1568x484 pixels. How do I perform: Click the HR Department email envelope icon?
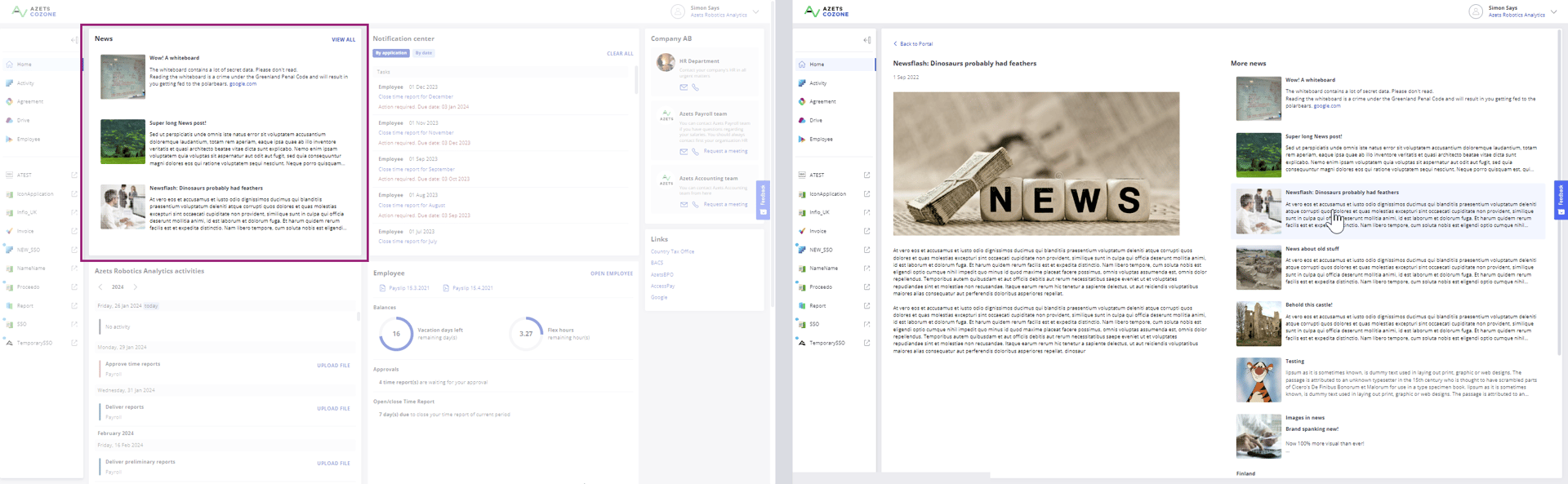click(x=684, y=87)
